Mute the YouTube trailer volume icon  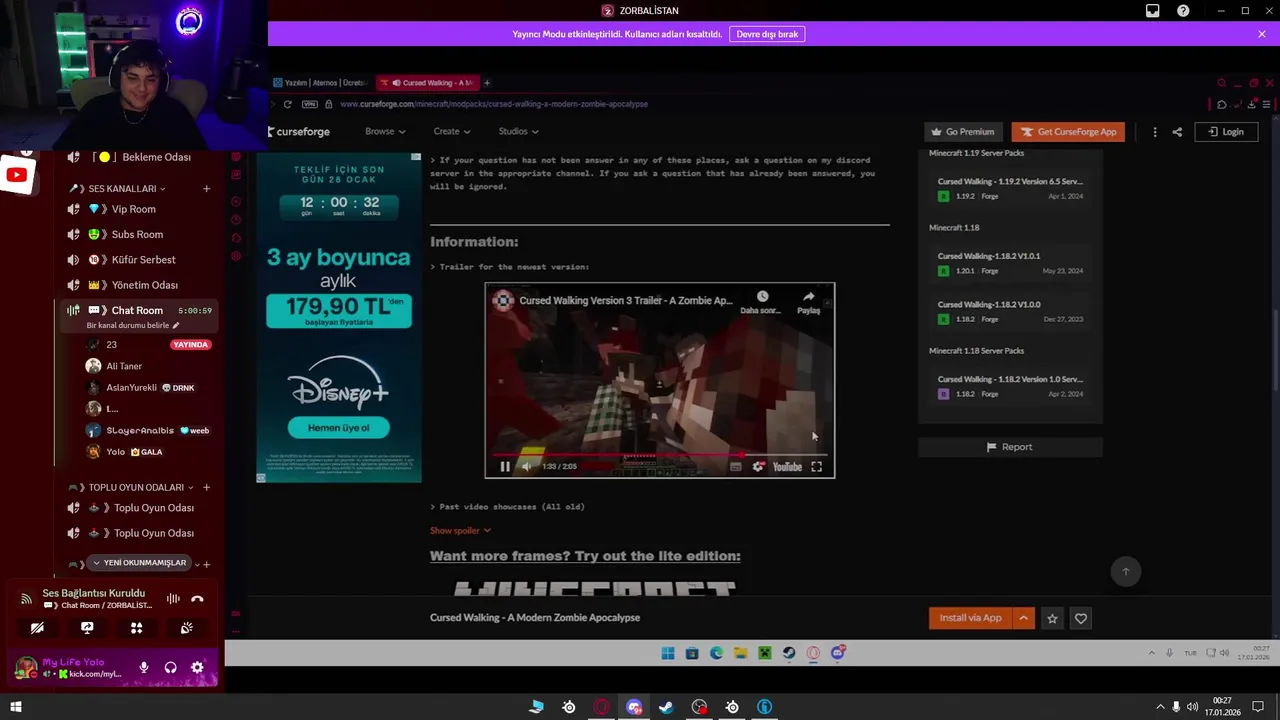click(527, 466)
